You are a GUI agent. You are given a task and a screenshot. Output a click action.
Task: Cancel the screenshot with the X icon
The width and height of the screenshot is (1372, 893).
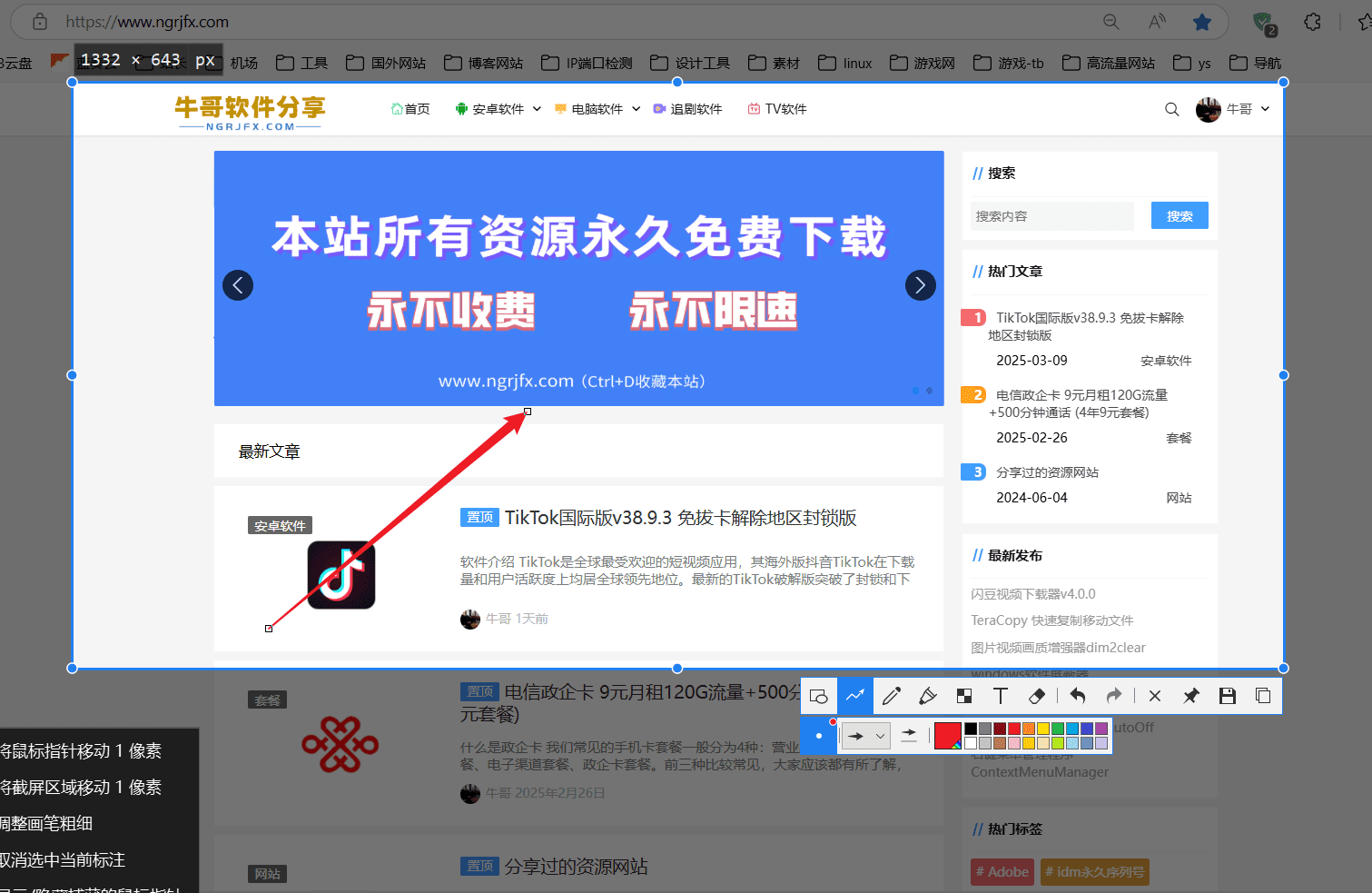[x=1155, y=696]
